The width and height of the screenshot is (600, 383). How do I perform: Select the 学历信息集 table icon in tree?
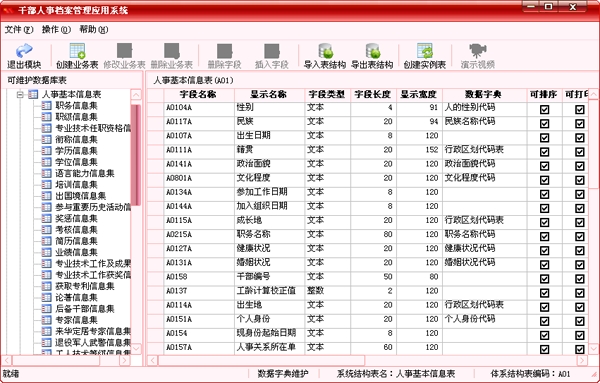coord(46,151)
